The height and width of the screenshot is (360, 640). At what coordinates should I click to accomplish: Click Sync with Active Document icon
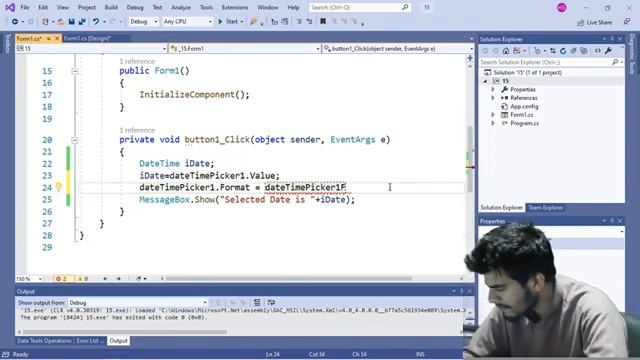click(553, 51)
